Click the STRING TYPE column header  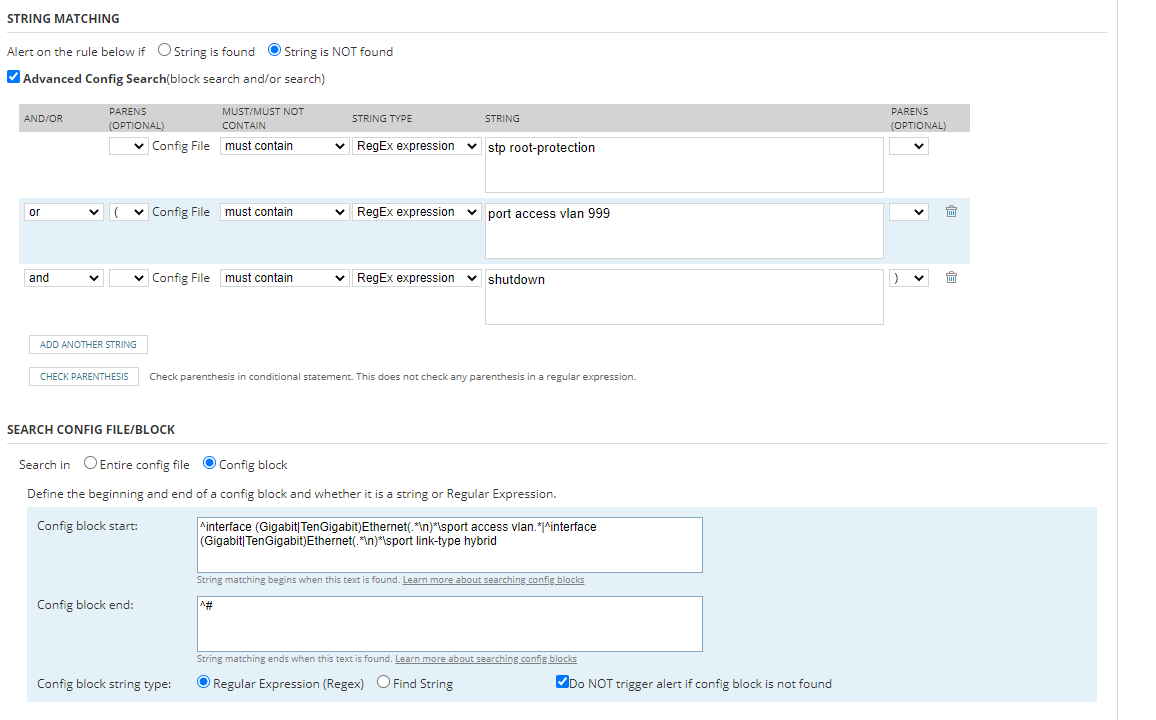click(x=382, y=118)
